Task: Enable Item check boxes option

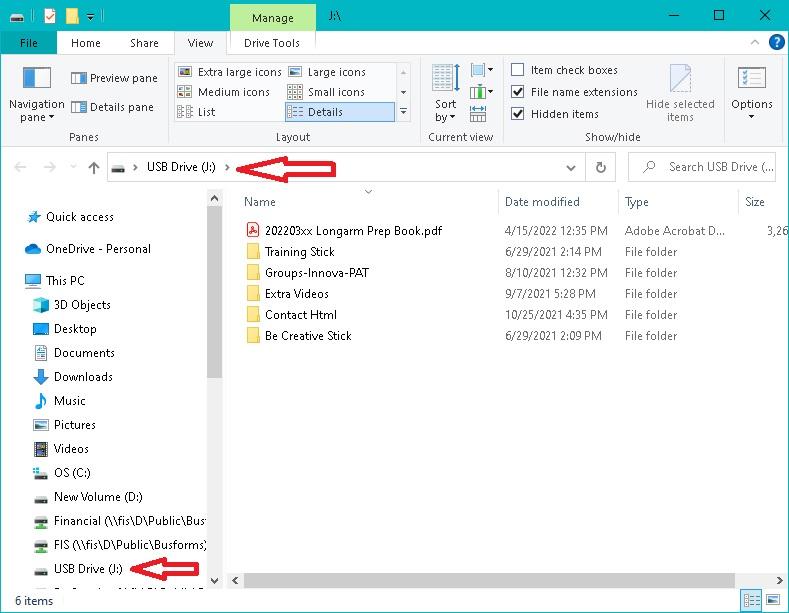Action: [518, 70]
